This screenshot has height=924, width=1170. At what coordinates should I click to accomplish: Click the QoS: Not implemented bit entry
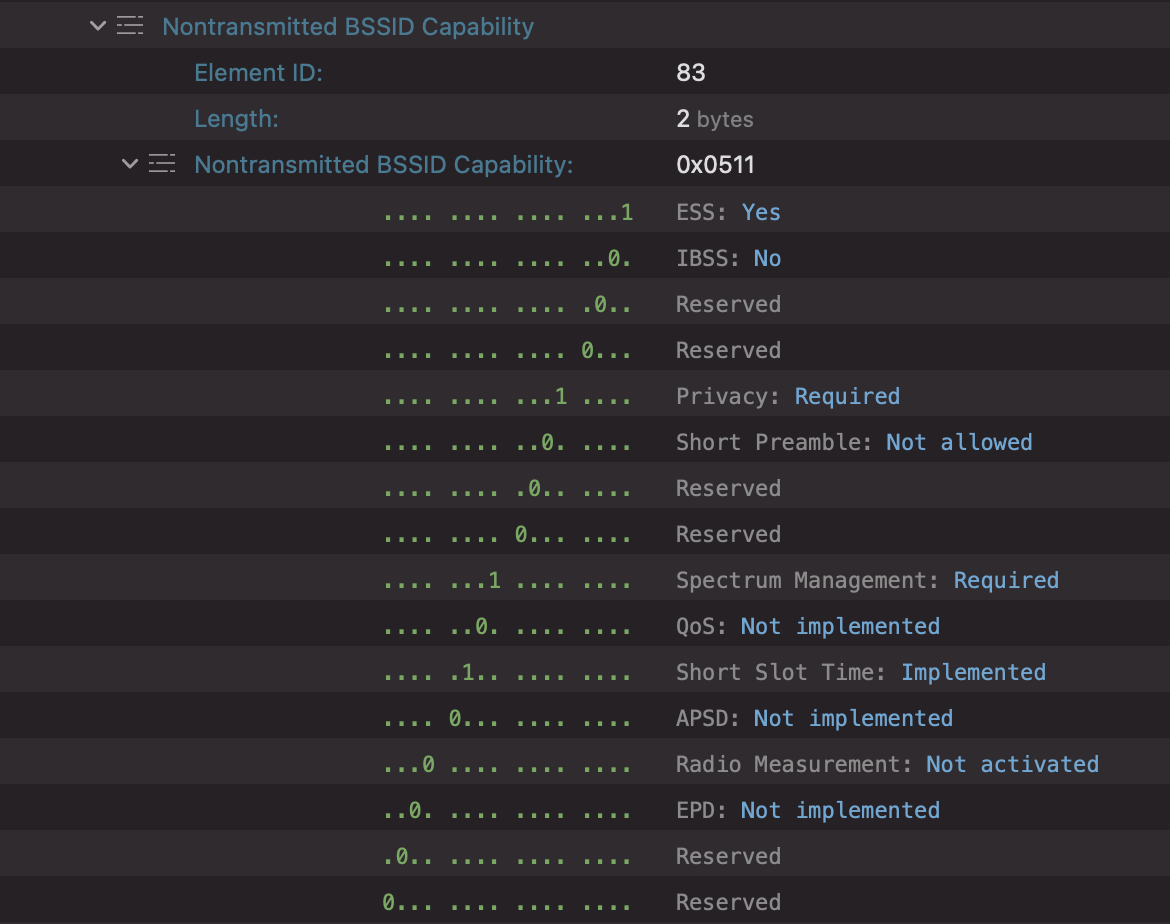[x=808, y=625]
